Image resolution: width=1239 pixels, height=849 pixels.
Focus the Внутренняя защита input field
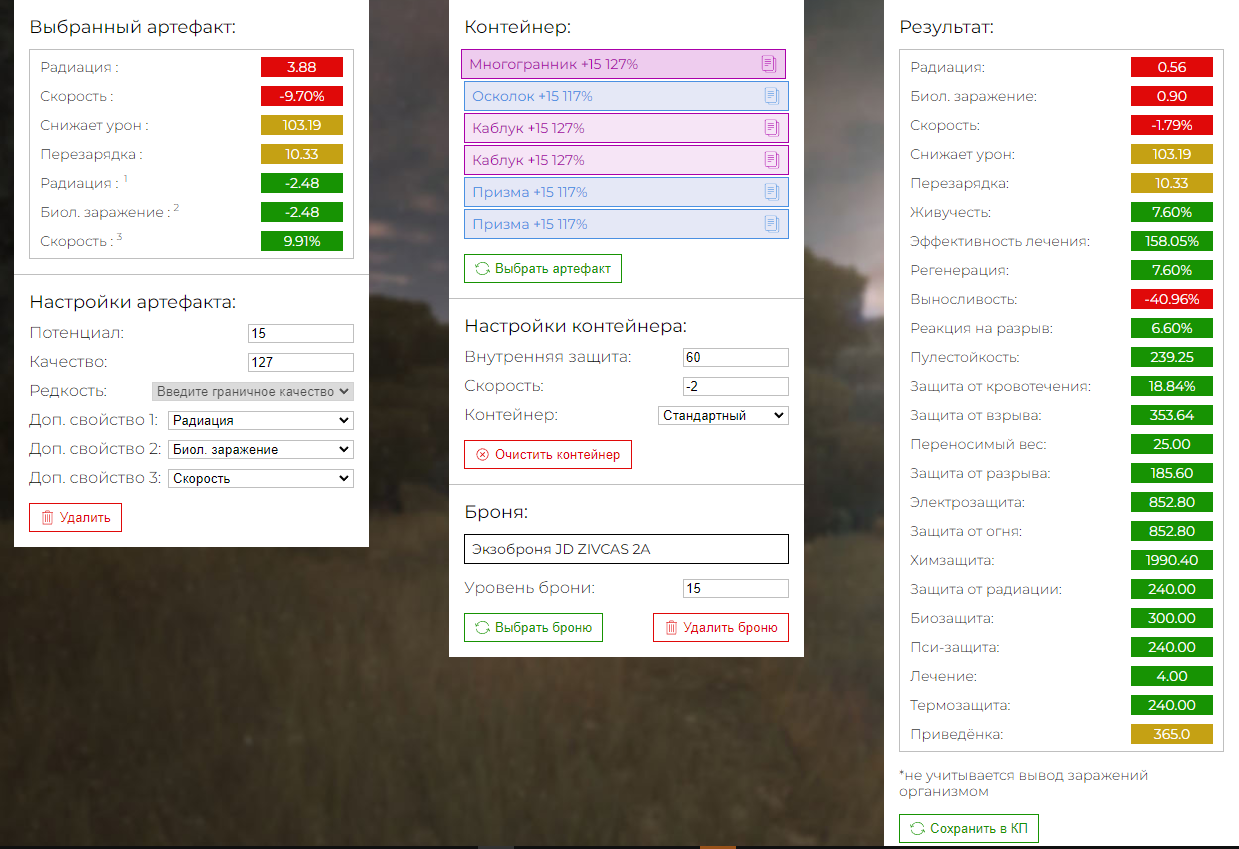pyautogui.click(x=736, y=357)
